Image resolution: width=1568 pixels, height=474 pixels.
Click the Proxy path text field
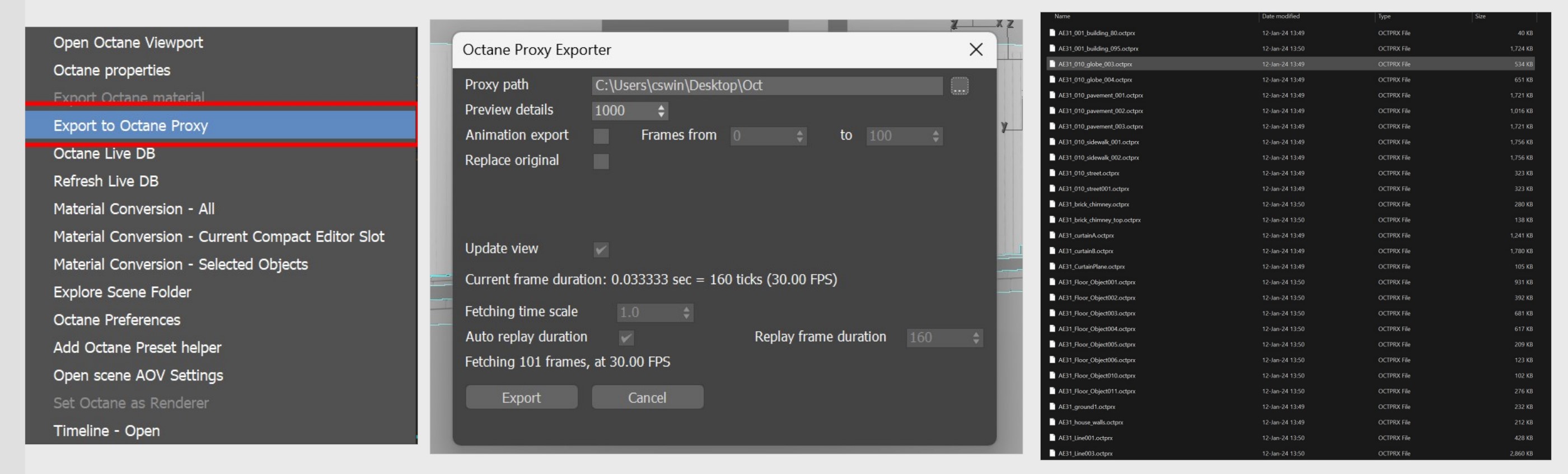767,86
